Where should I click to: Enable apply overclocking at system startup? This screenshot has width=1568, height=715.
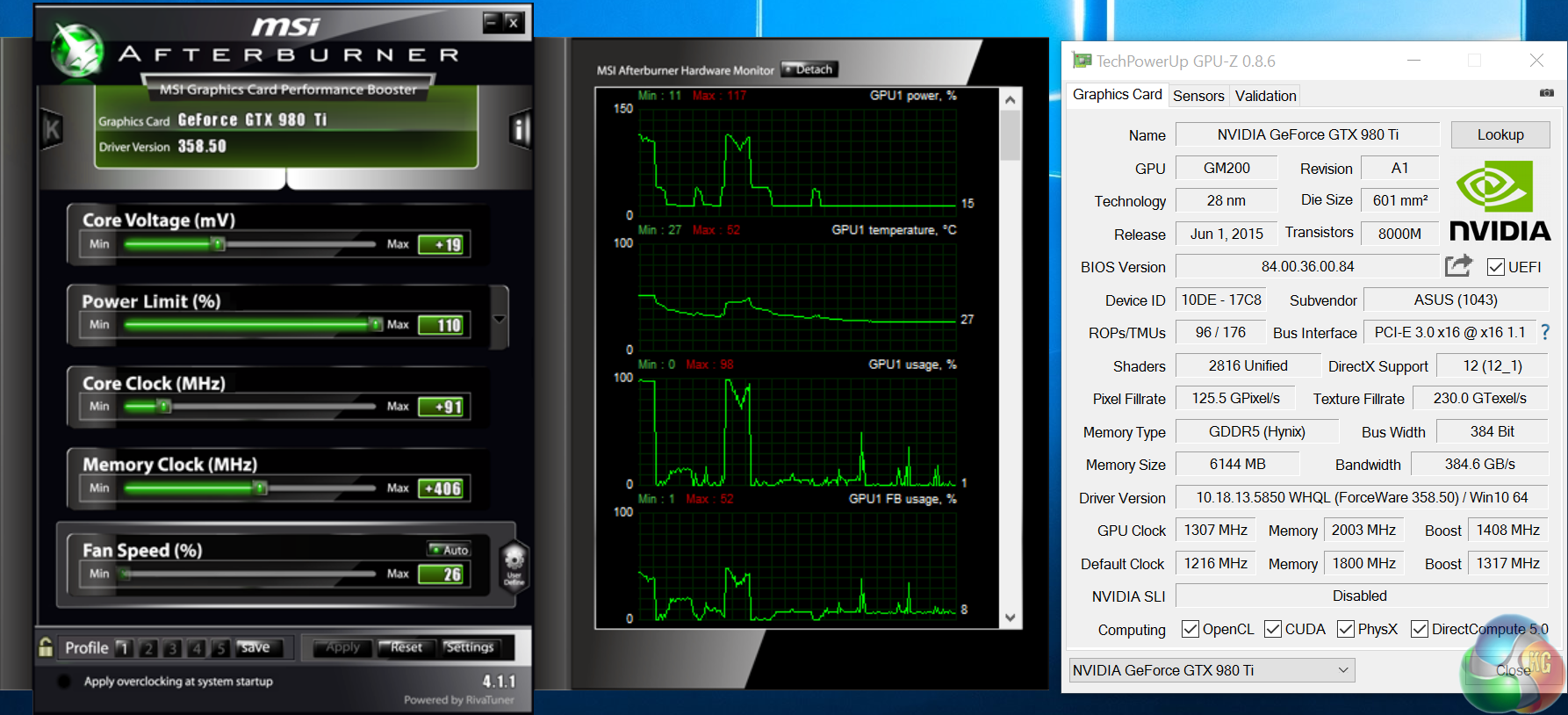pyautogui.click(x=64, y=681)
